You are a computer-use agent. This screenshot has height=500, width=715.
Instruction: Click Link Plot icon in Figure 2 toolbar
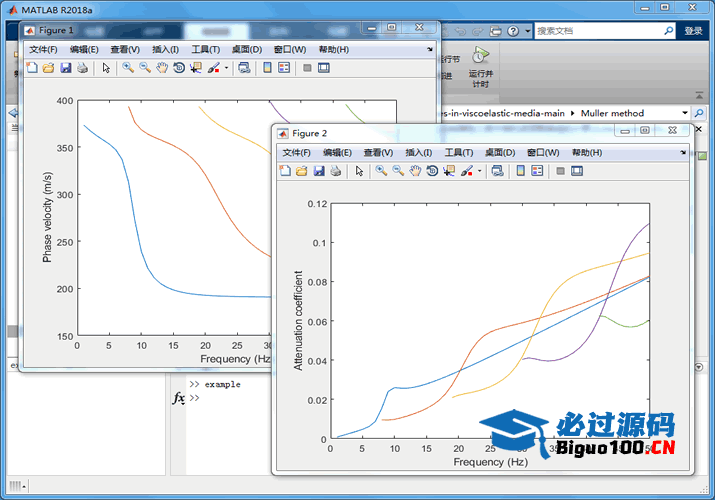tap(497, 171)
